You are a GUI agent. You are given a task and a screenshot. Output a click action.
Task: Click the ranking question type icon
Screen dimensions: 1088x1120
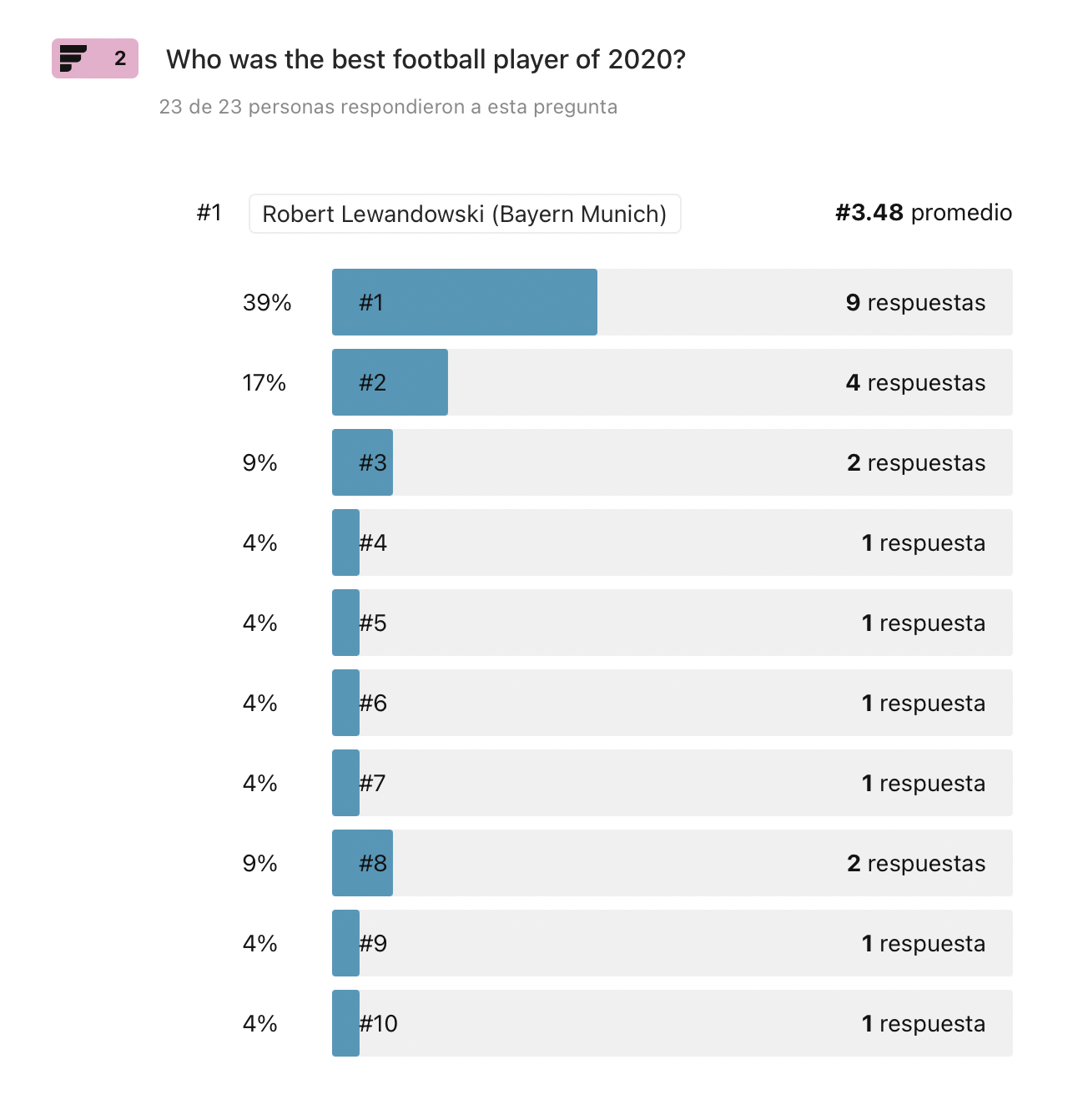73,58
